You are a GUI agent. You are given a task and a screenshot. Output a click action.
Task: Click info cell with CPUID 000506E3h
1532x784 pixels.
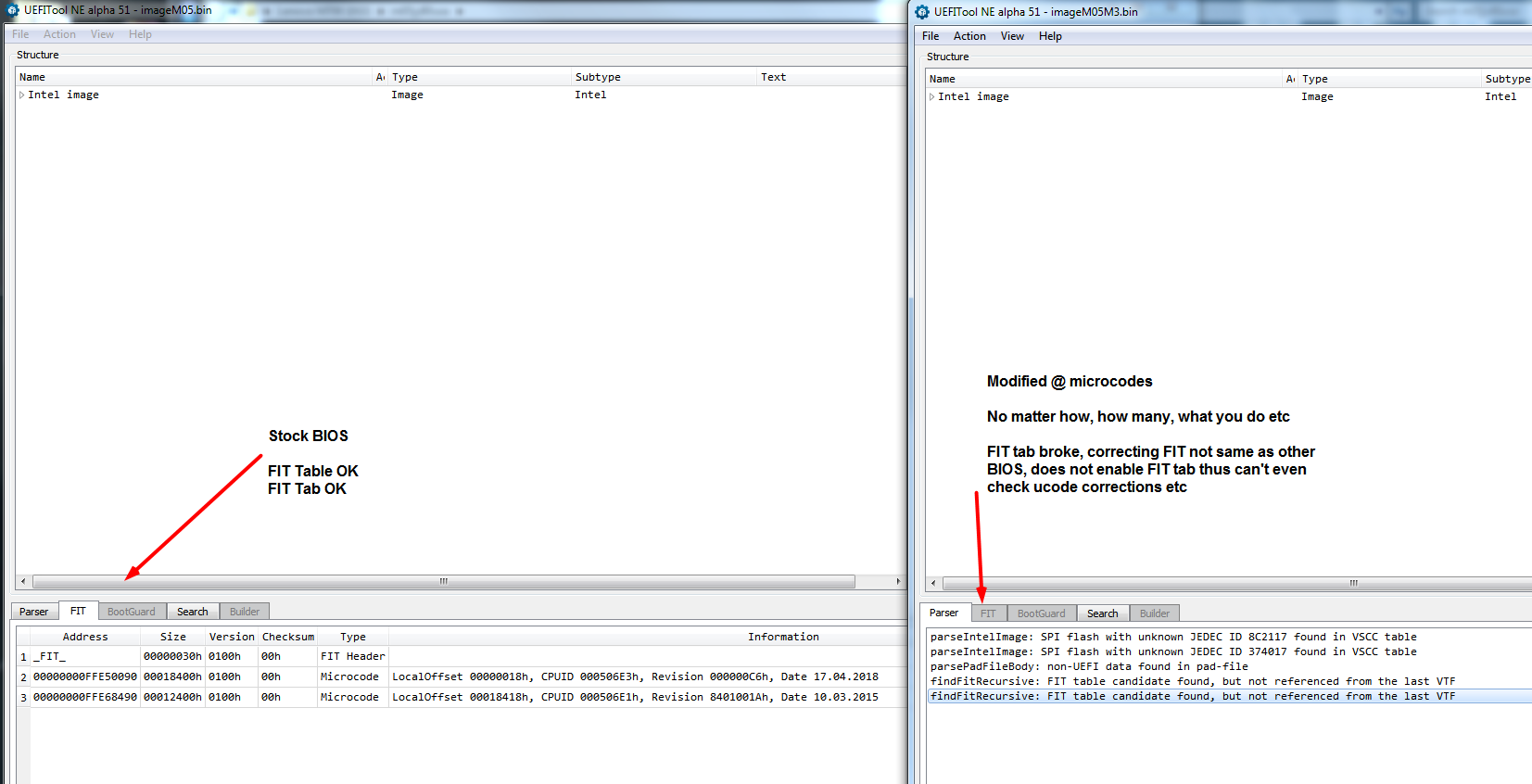coord(647,677)
